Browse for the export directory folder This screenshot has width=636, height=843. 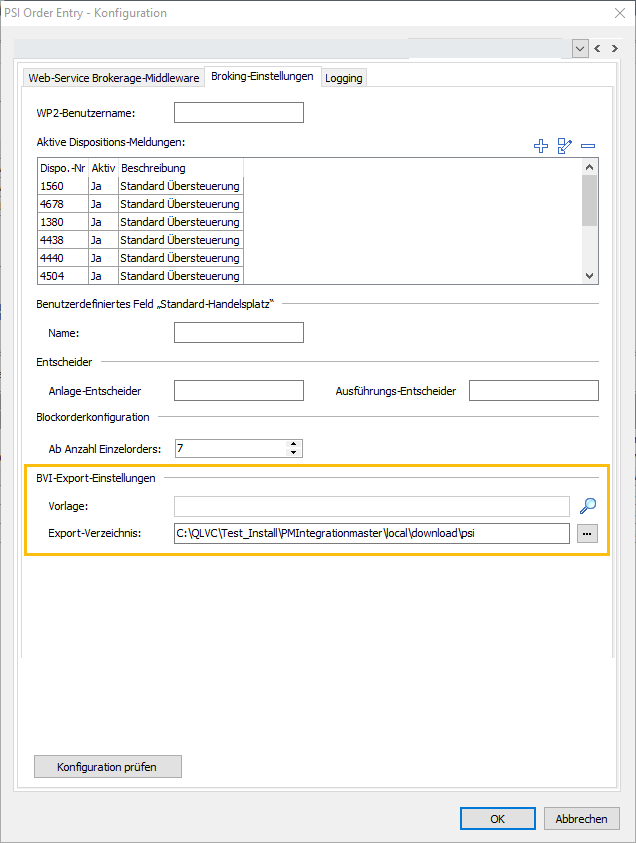587,534
